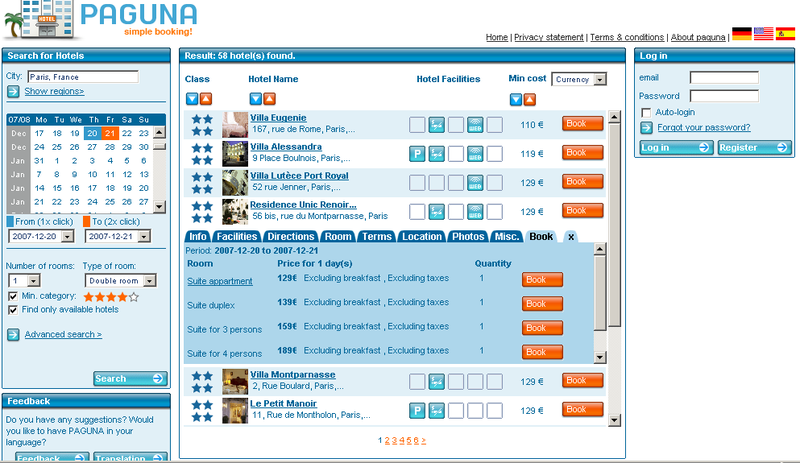
Task: Click the City input field
Action: [x=82, y=76]
